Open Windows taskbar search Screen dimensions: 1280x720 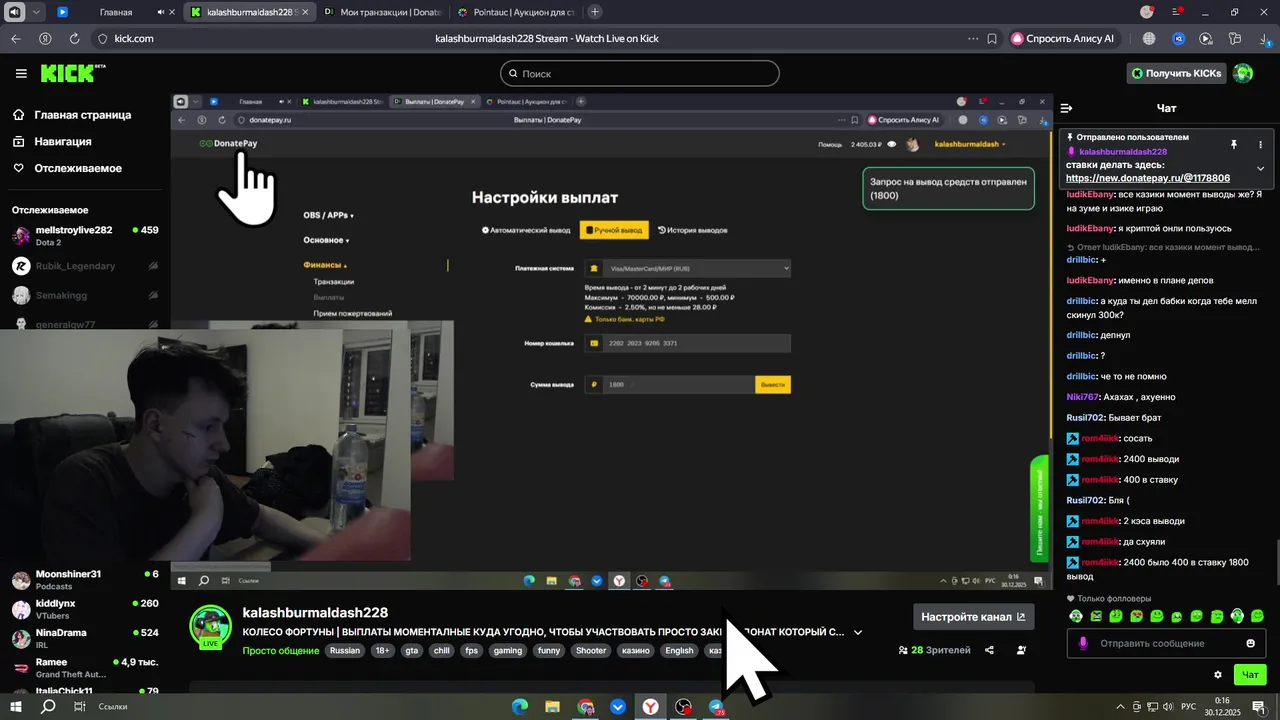[47, 707]
